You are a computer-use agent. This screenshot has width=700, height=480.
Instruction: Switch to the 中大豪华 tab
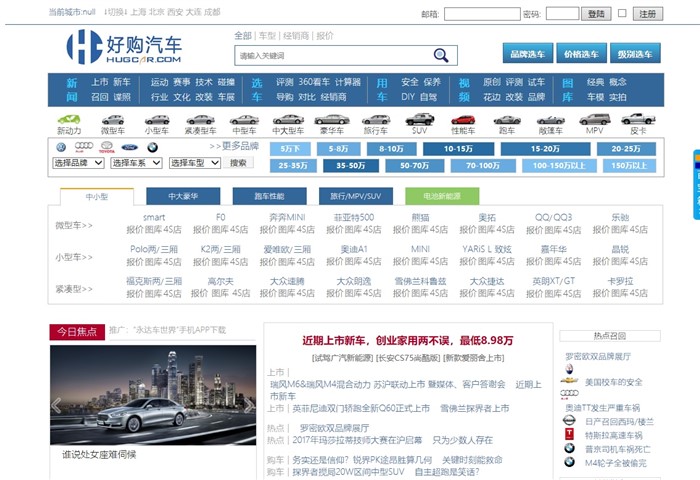pyautogui.click(x=183, y=196)
